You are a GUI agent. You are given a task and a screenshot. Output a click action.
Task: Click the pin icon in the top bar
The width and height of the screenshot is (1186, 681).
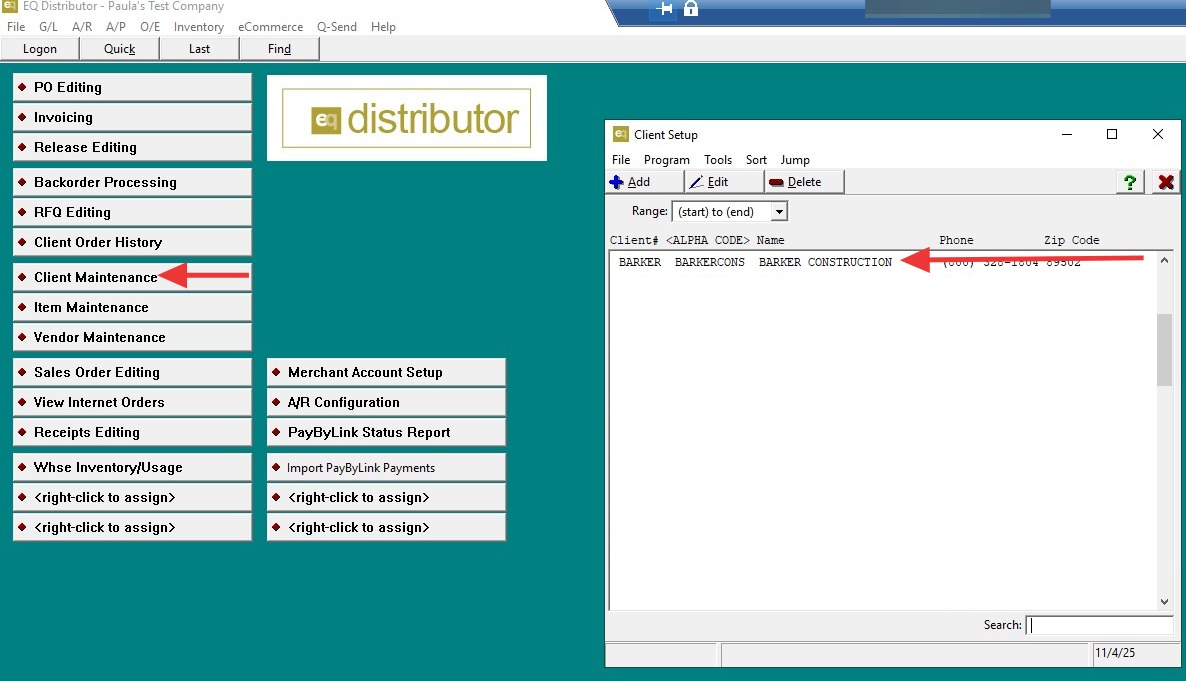click(x=663, y=8)
